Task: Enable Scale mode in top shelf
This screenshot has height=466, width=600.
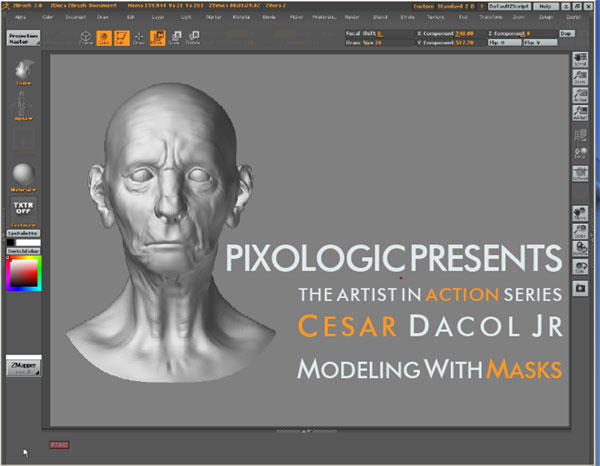Action: pos(175,38)
